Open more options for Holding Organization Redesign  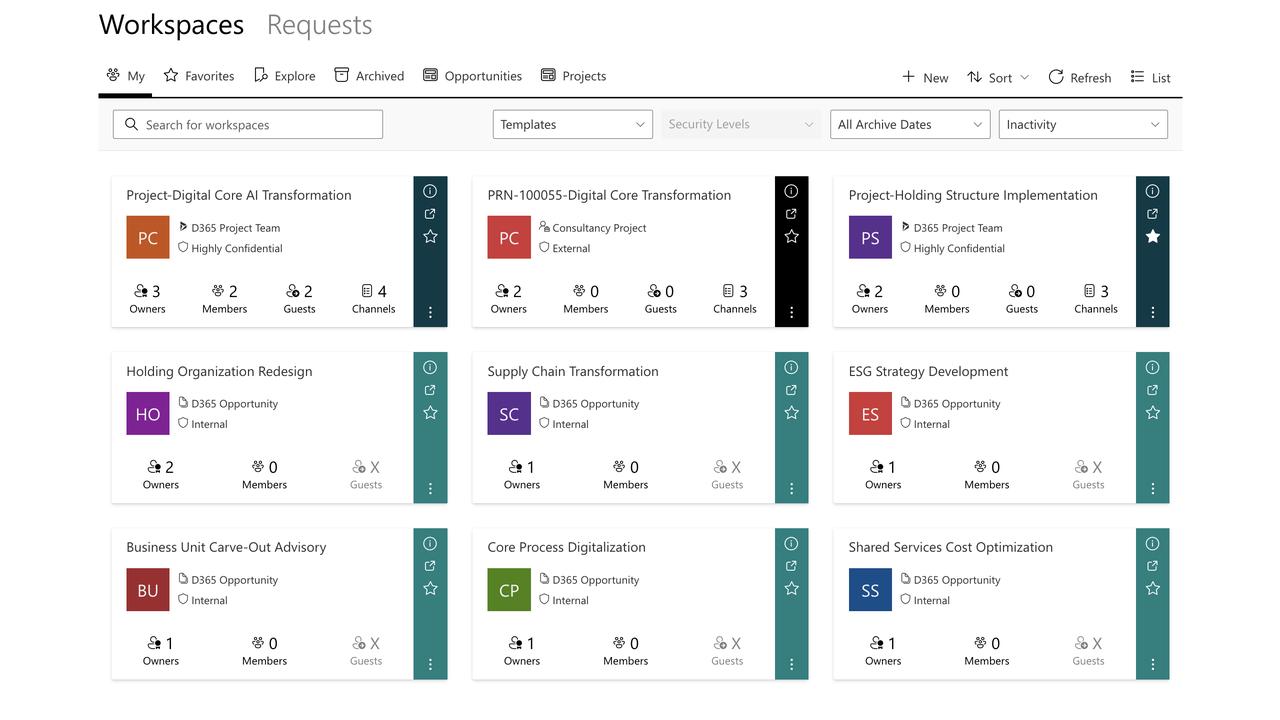[x=430, y=489]
